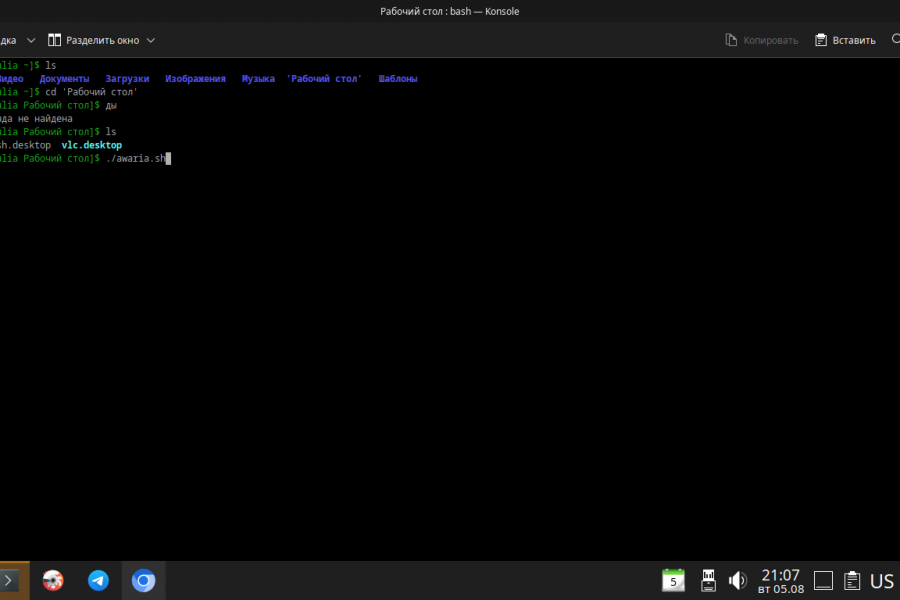Image resolution: width=900 pixels, height=600 pixels.
Task: Click the vlc.desktop file name
Action: tap(92, 145)
